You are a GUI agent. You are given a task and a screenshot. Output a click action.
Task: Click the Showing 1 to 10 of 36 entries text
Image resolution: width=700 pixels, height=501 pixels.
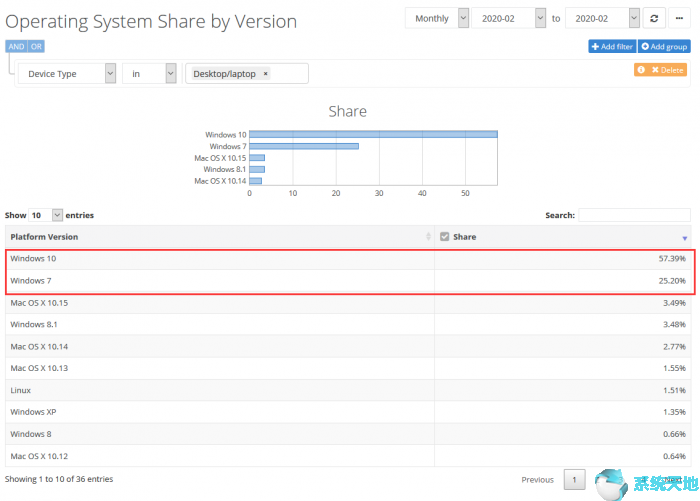[x=59, y=479]
